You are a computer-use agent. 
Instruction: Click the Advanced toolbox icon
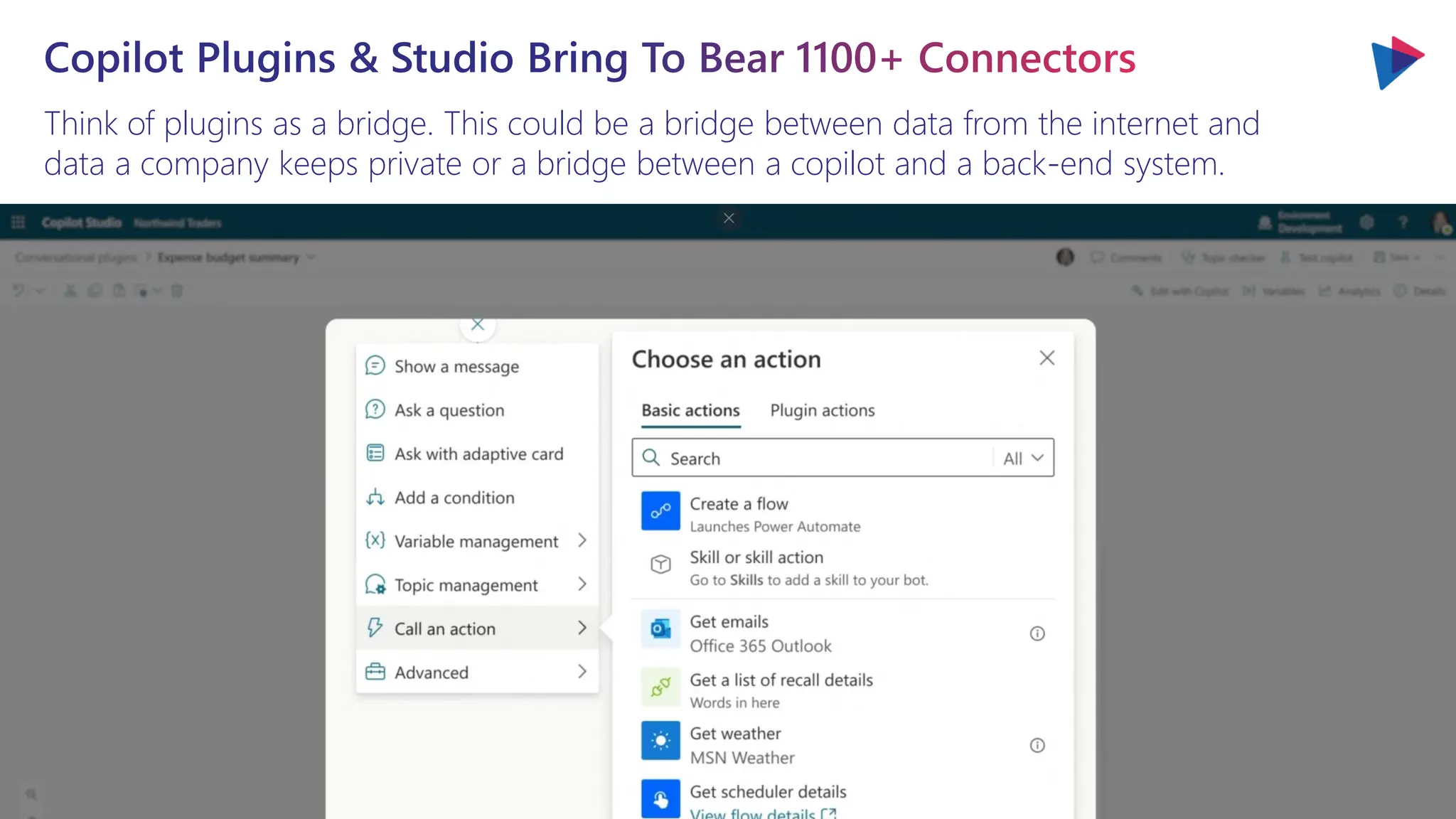point(375,672)
